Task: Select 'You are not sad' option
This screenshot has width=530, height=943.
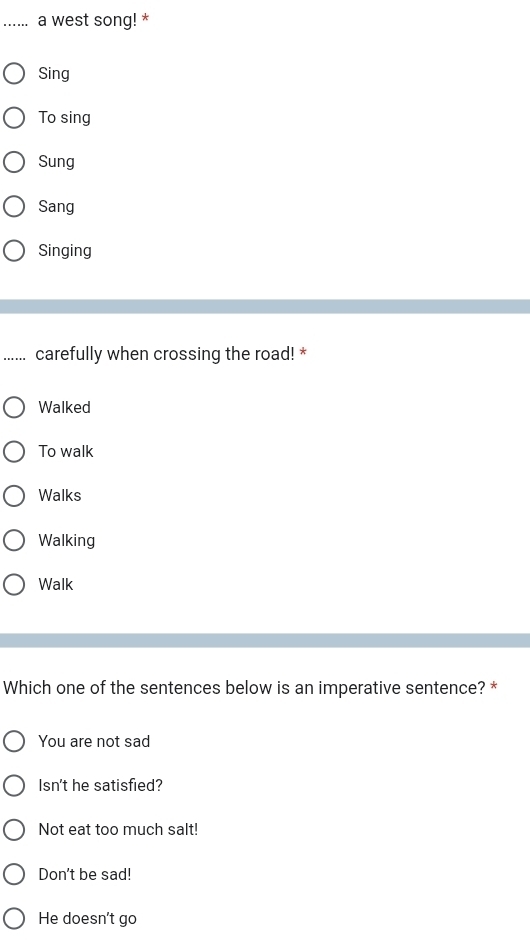Action: [x=14, y=742]
